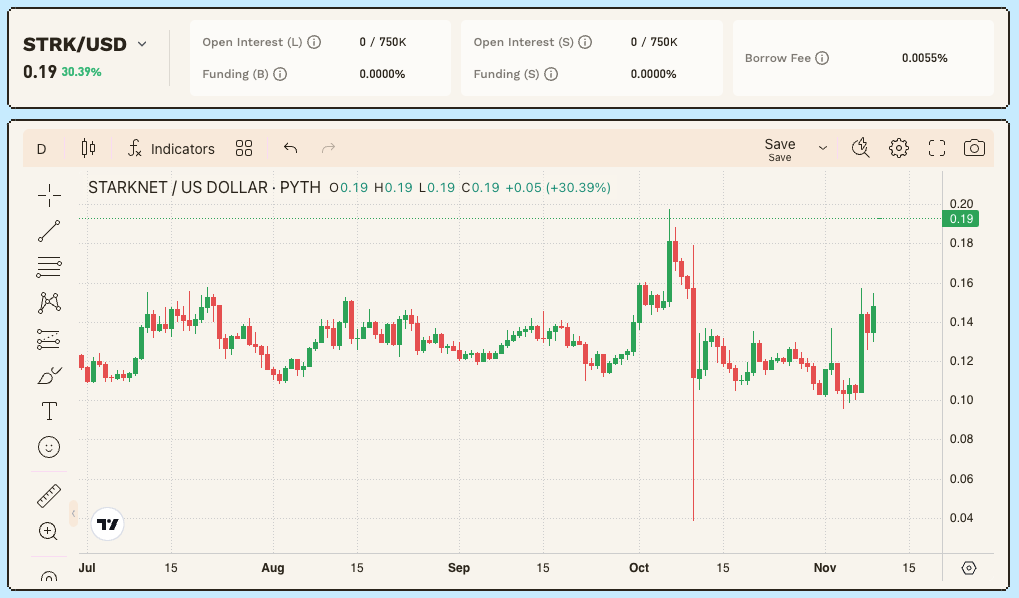Select the XABCD pattern tool
Viewport: 1019px width, 598px height.
pyautogui.click(x=49, y=303)
